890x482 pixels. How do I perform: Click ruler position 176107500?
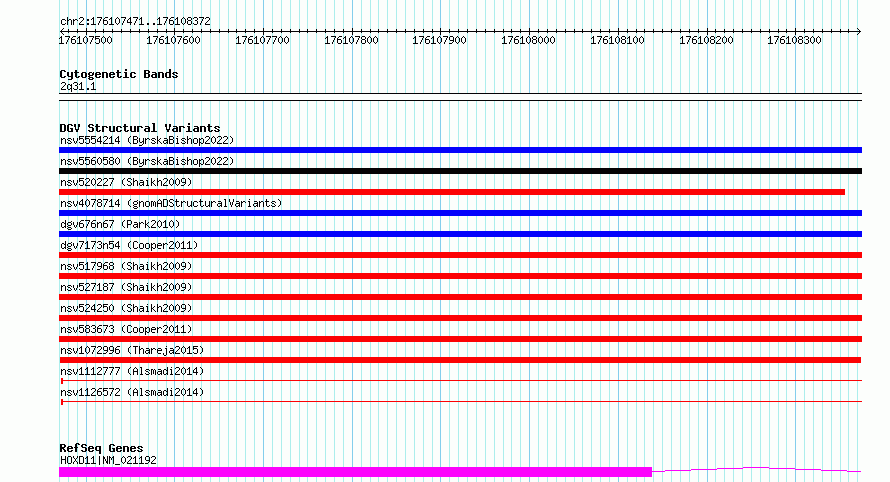86,40
